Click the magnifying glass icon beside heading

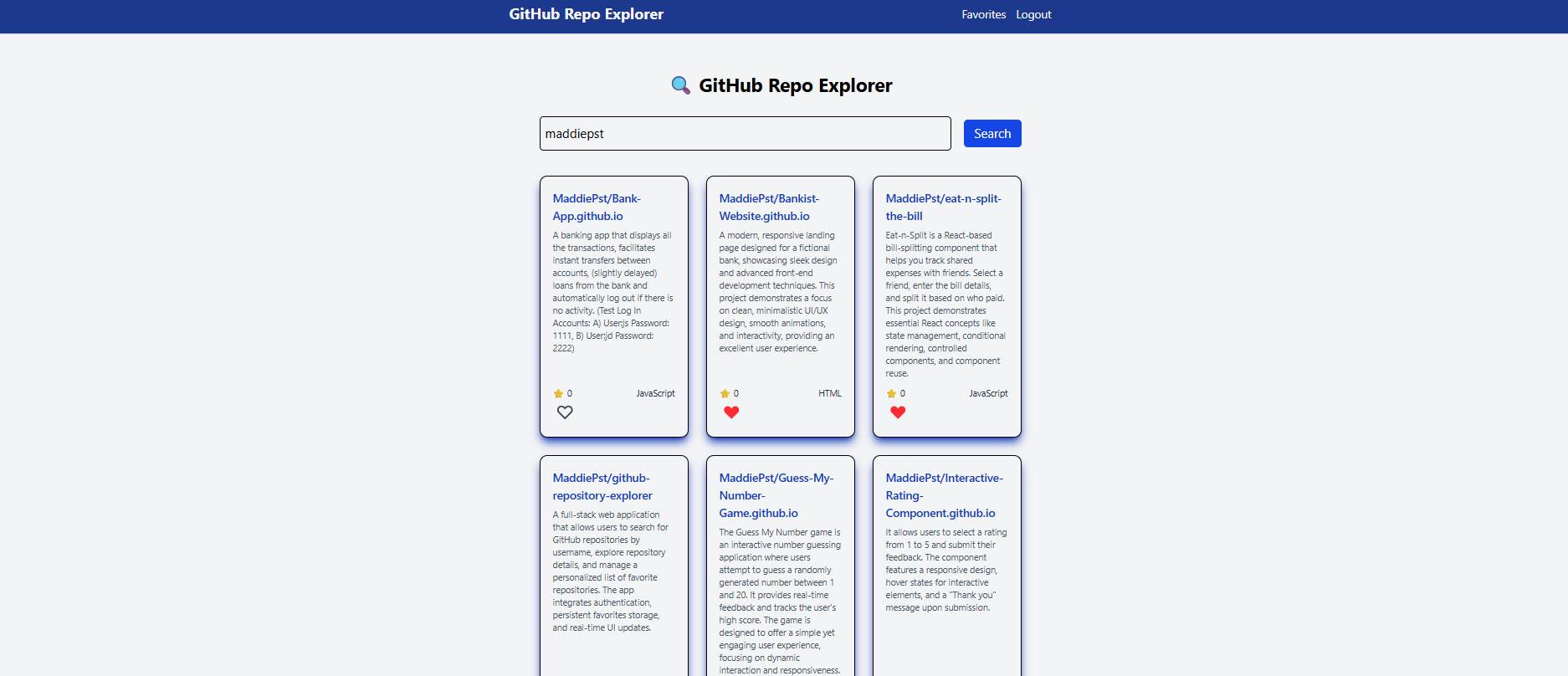pyautogui.click(x=681, y=85)
